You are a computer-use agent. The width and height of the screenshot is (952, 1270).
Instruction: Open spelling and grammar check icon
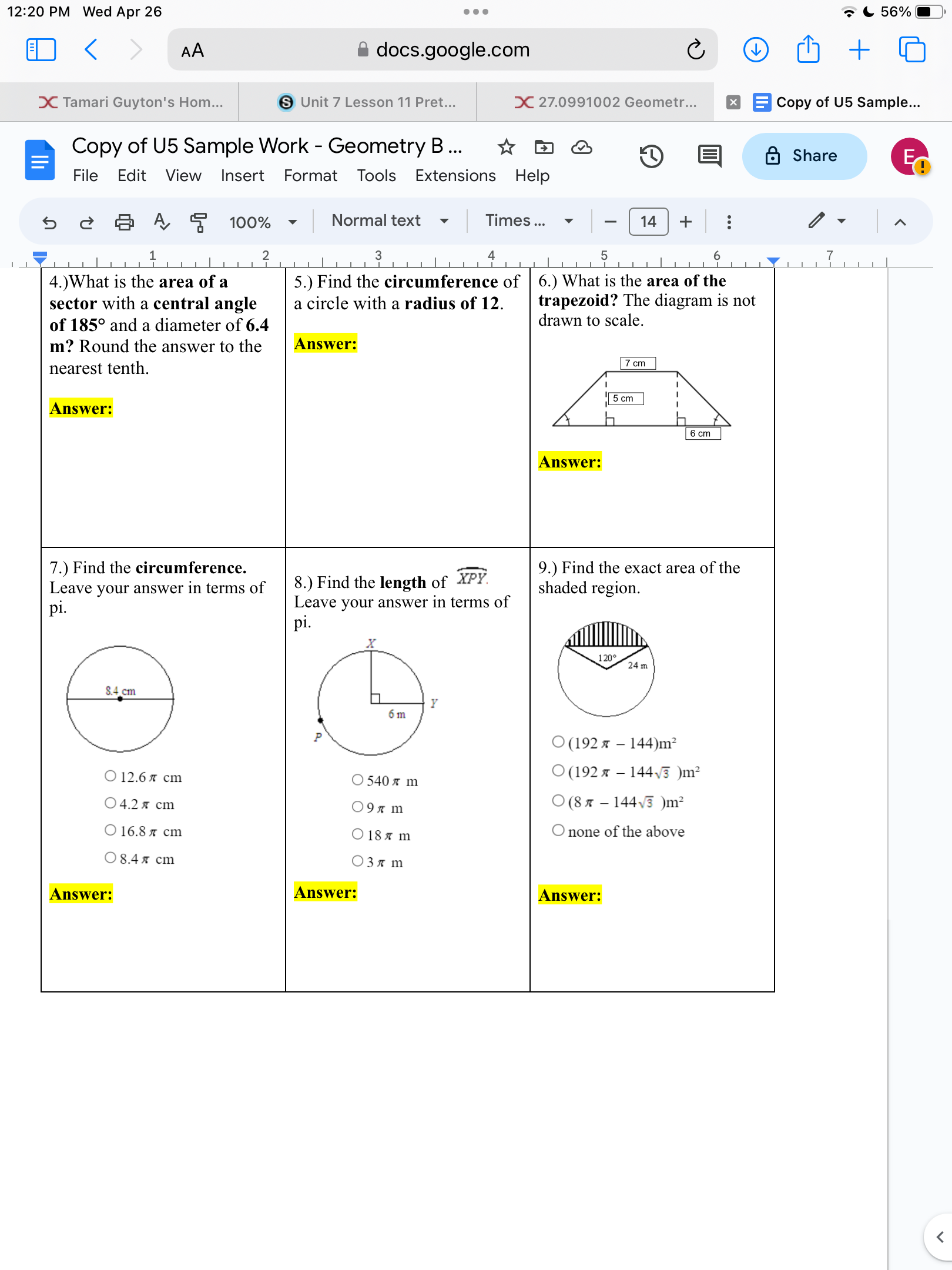(162, 222)
